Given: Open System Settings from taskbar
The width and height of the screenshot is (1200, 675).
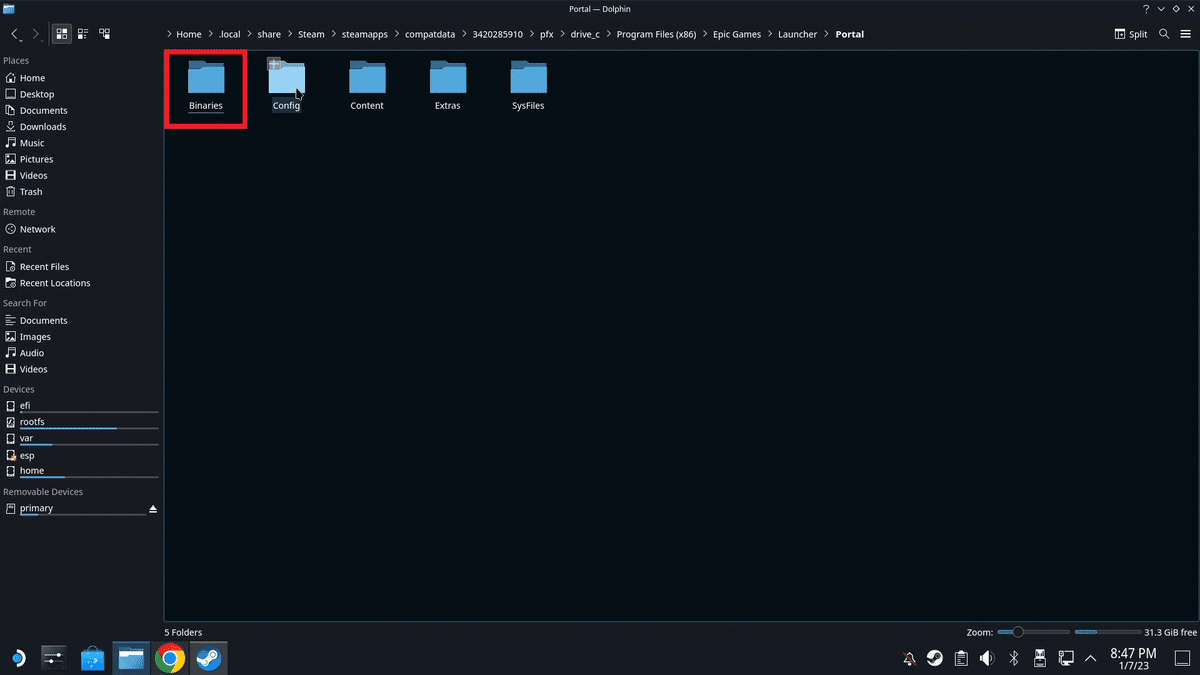Looking at the screenshot, I should [x=54, y=657].
